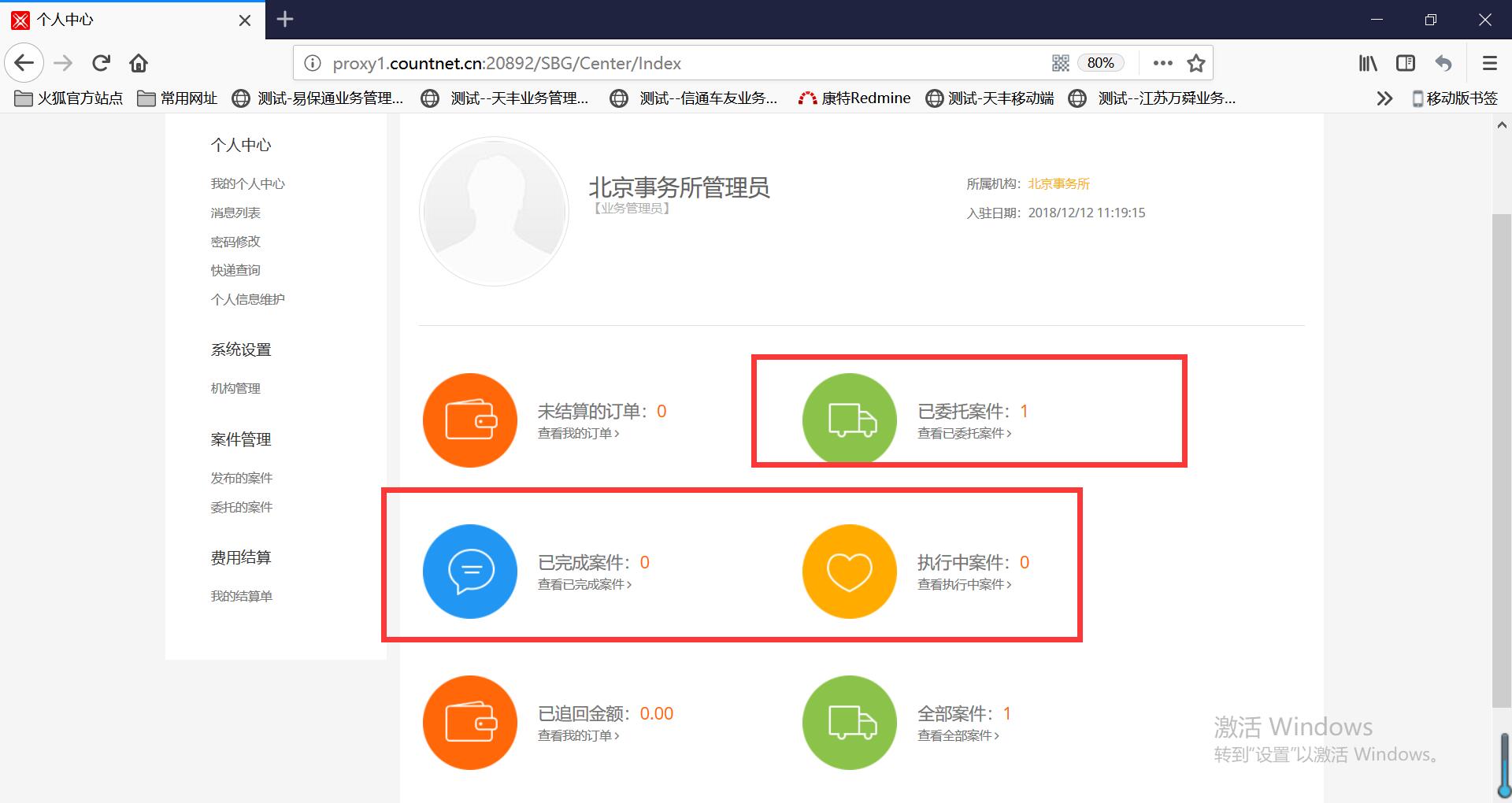Click the page vertical scrollbar thumb

coord(1501,461)
